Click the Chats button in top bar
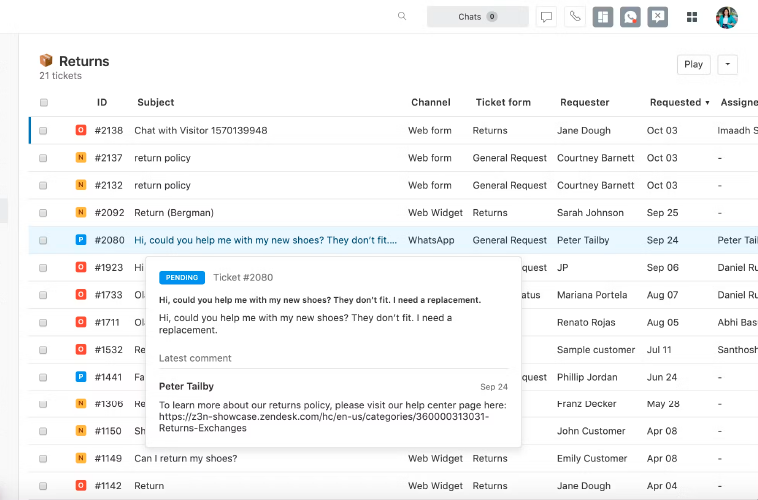The image size is (758, 500). [477, 17]
